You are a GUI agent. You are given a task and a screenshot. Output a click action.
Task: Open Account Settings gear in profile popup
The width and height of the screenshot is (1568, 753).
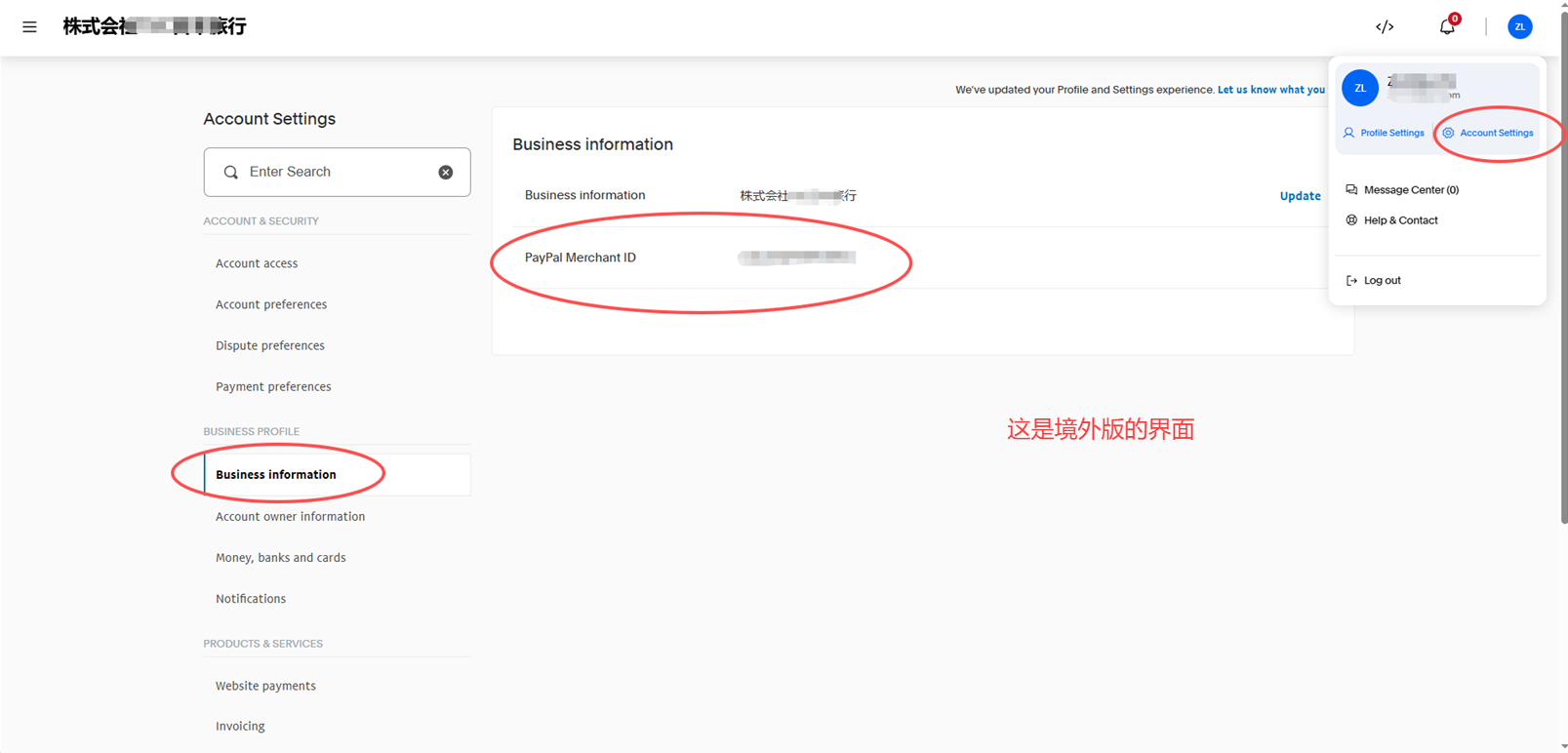tap(1488, 133)
